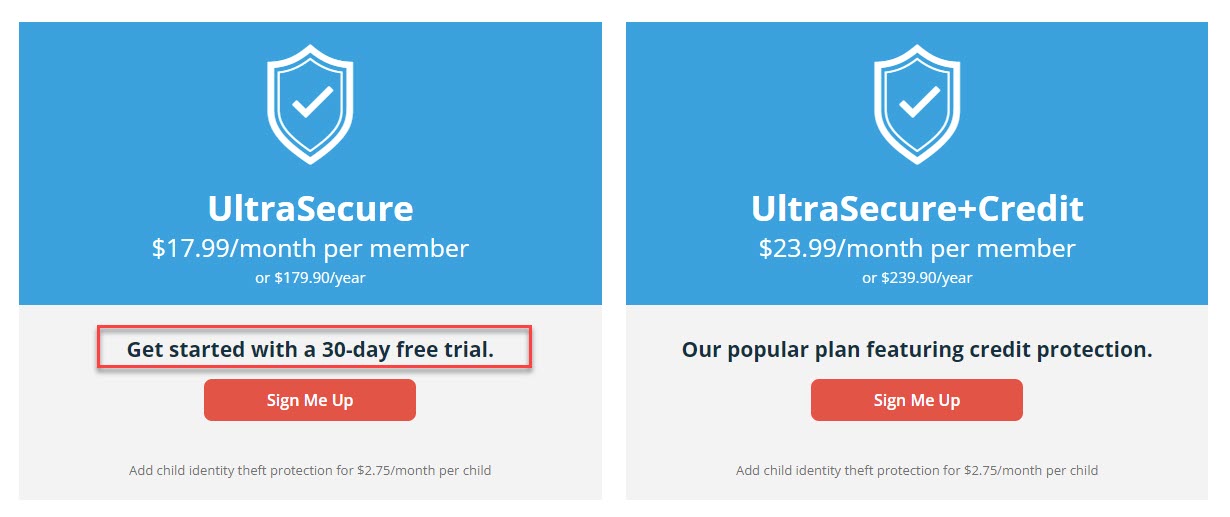Viewport: 1230px width, 517px height.
Task: Click the UltraSecure+Credit plan title
Action: point(917,208)
